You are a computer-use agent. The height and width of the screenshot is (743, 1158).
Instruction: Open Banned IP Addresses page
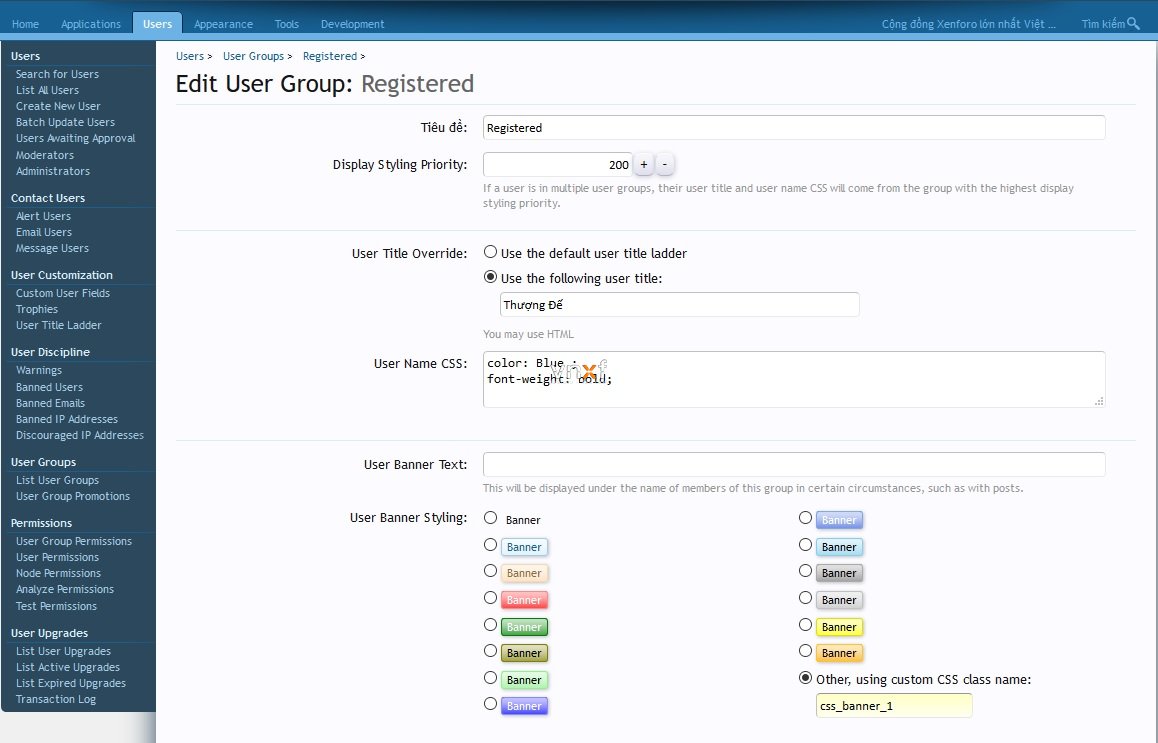coord(66,419)
